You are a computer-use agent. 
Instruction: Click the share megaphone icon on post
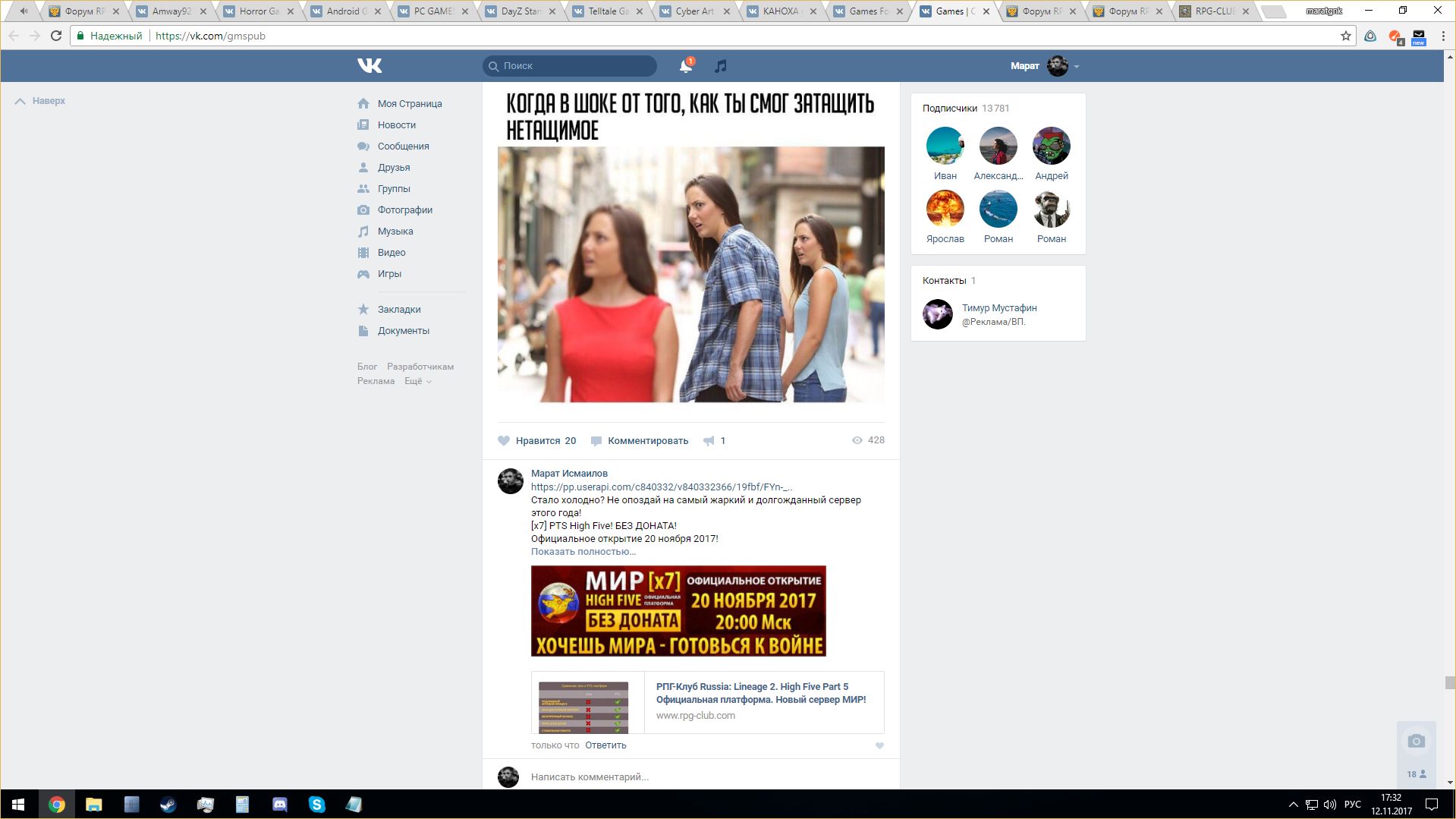709,441
